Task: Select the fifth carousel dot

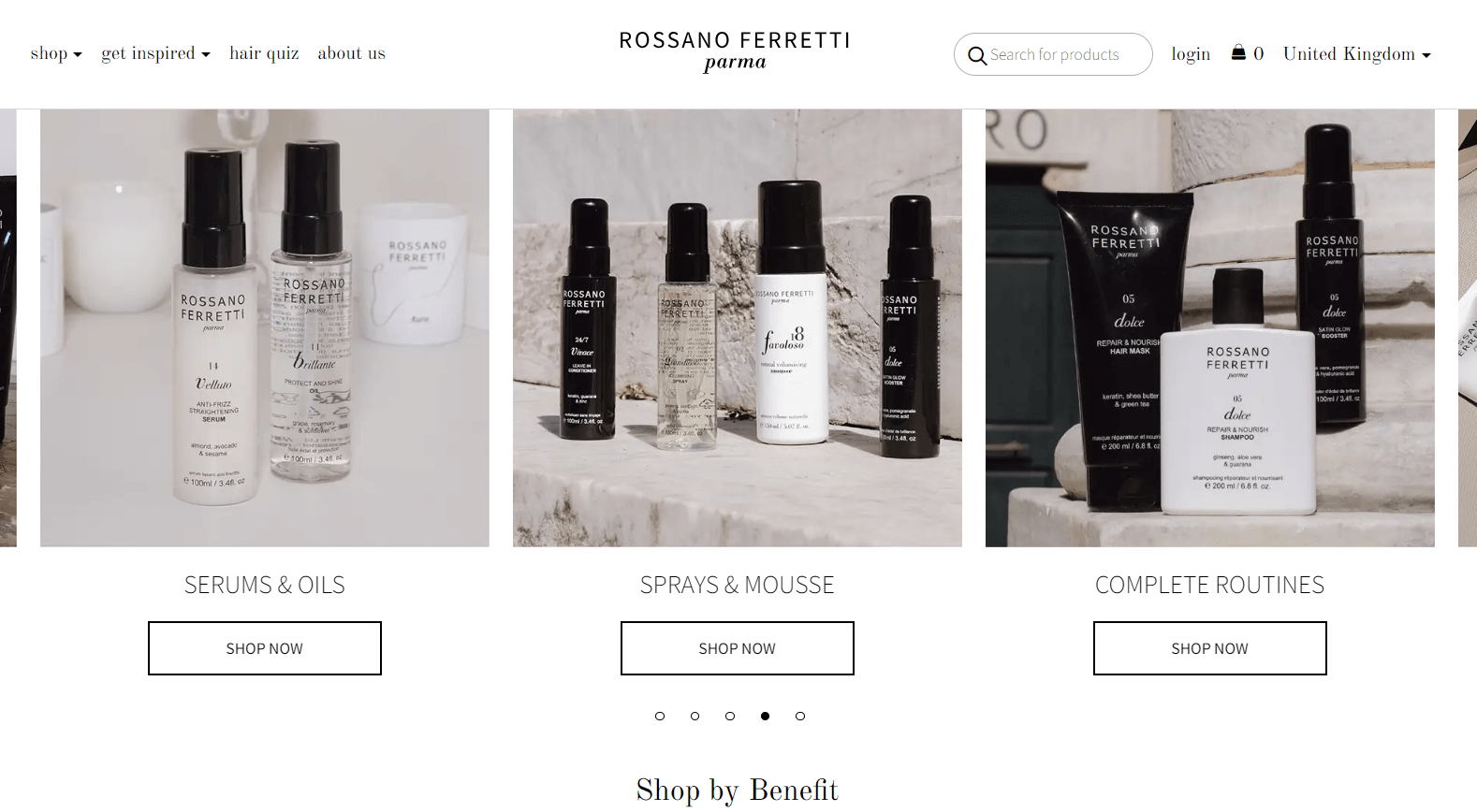Action: 800,716
